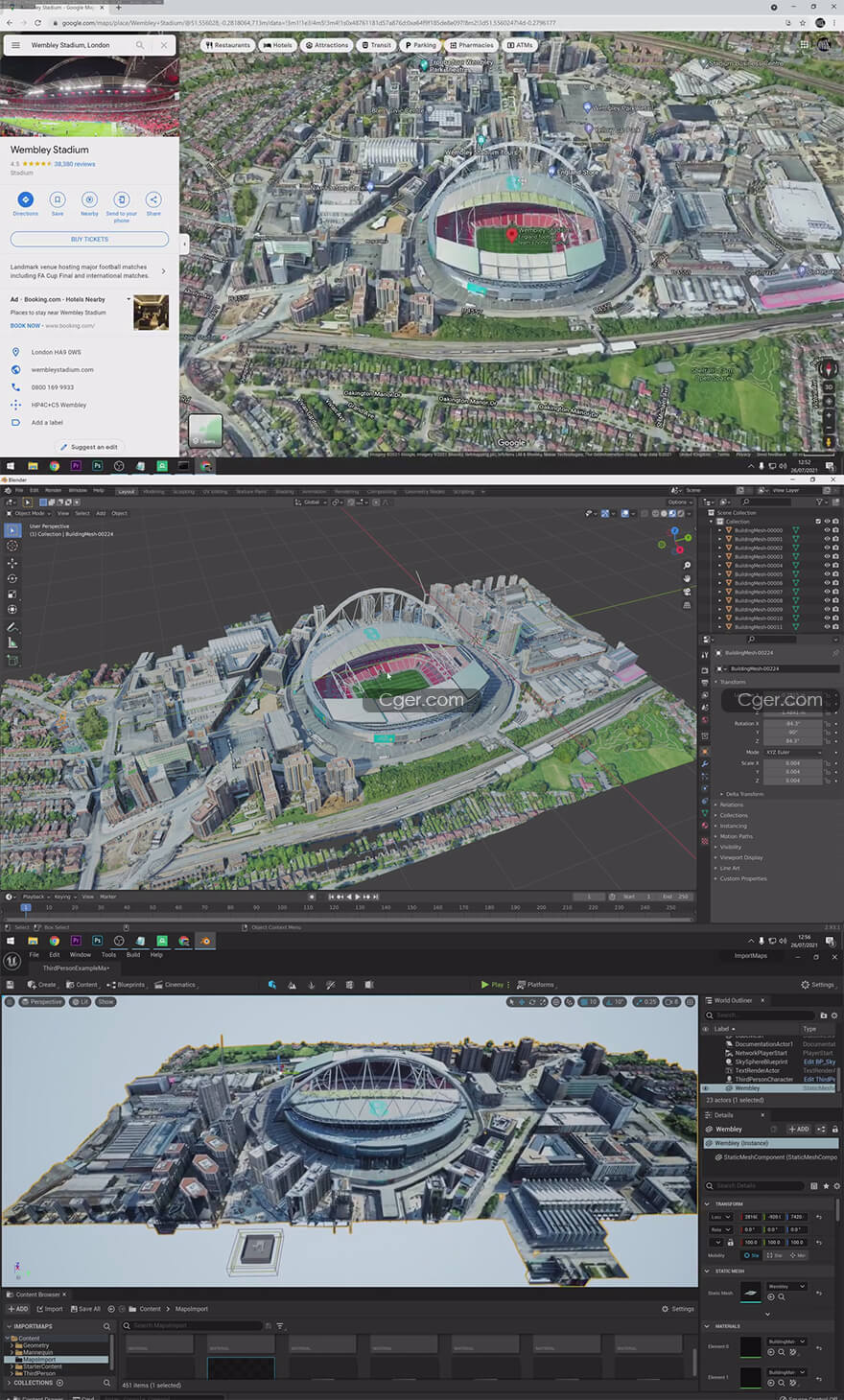Select the Blender Select Box tool
Screen dimensions: 844x1400
[12, 529]
